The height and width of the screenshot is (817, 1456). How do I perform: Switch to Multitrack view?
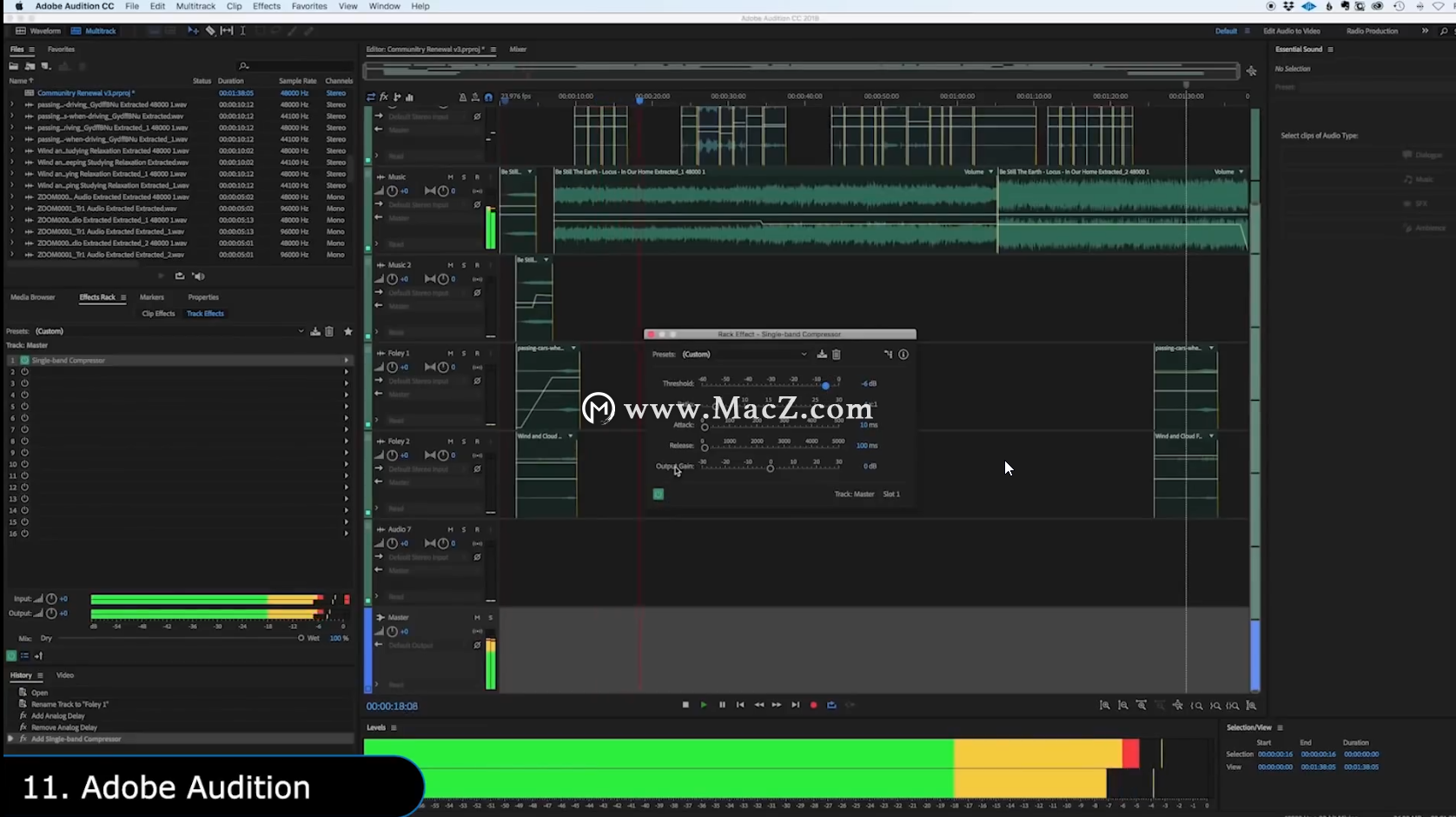[x=94, y=30]
